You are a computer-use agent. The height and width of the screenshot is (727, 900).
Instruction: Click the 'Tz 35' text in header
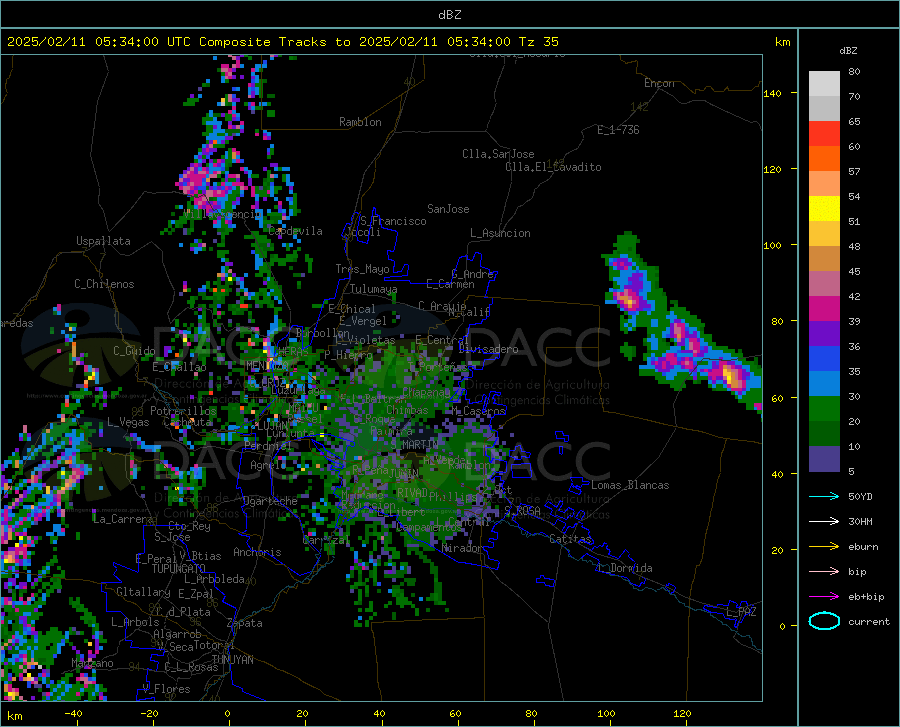pos(538,42)
